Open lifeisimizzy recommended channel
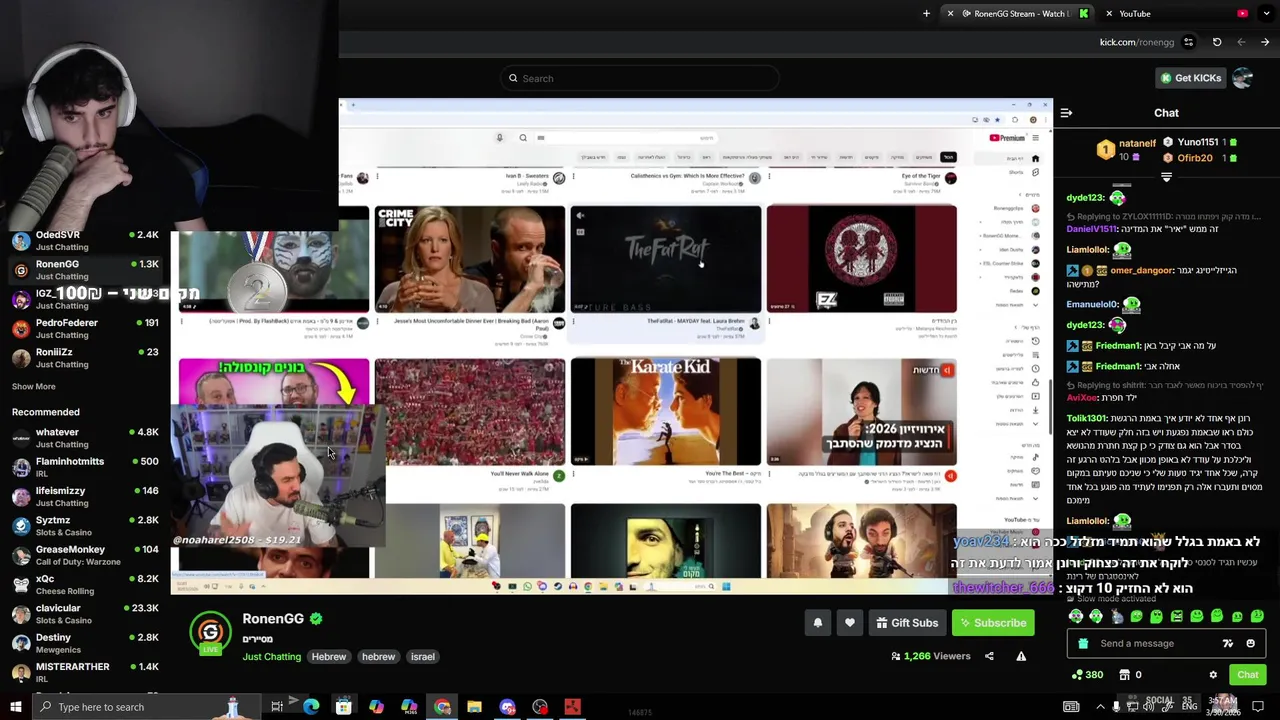The height and width of the screenshot is (720, 1280). [85, 496]
